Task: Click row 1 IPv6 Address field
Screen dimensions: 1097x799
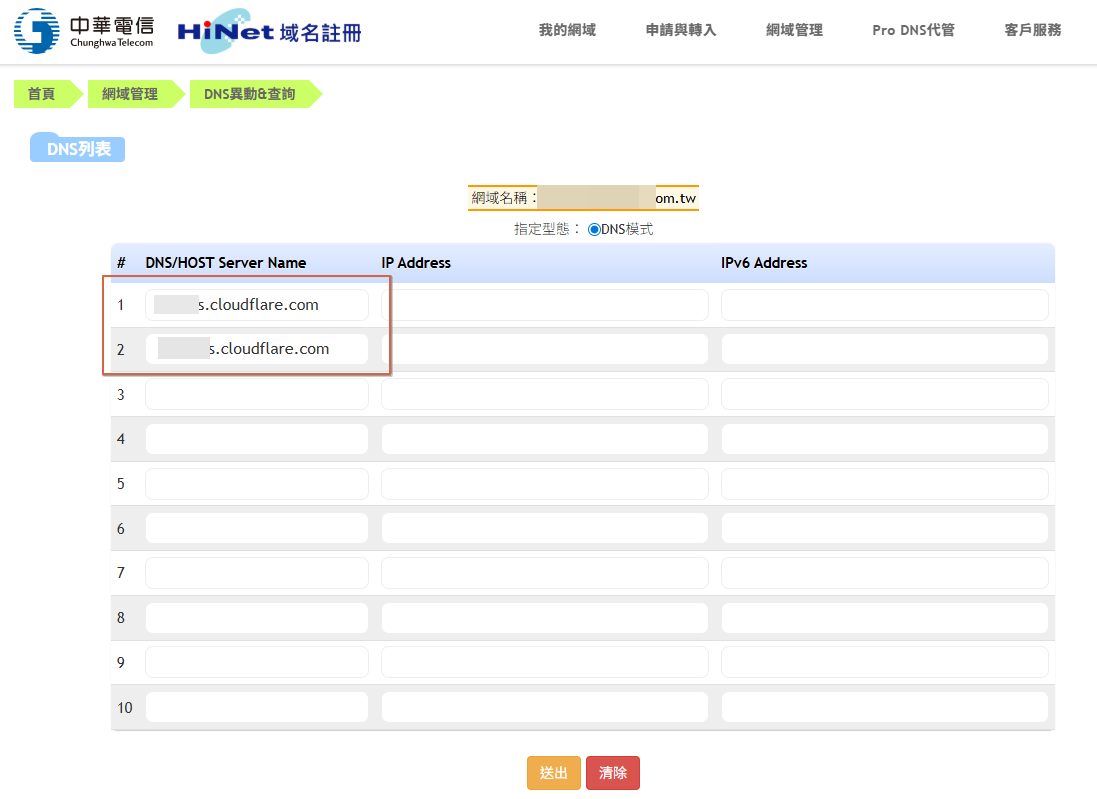Action: [884, 305]
